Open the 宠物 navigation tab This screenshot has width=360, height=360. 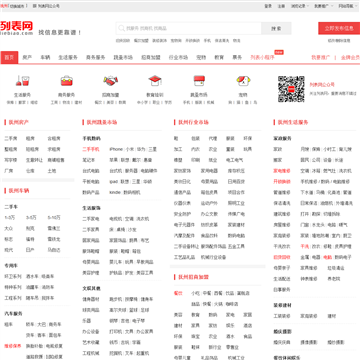(201, 57)
